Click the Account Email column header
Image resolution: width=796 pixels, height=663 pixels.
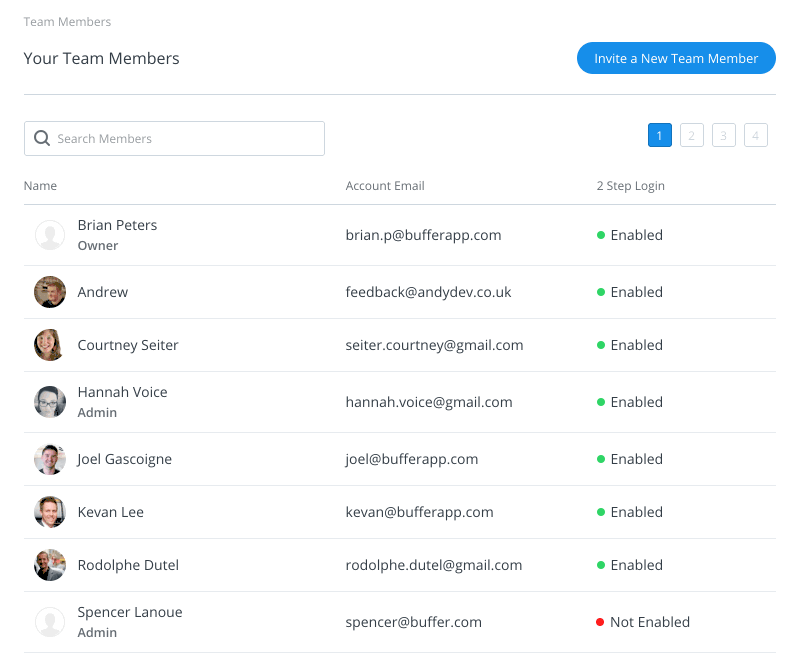tap(385, 186)
